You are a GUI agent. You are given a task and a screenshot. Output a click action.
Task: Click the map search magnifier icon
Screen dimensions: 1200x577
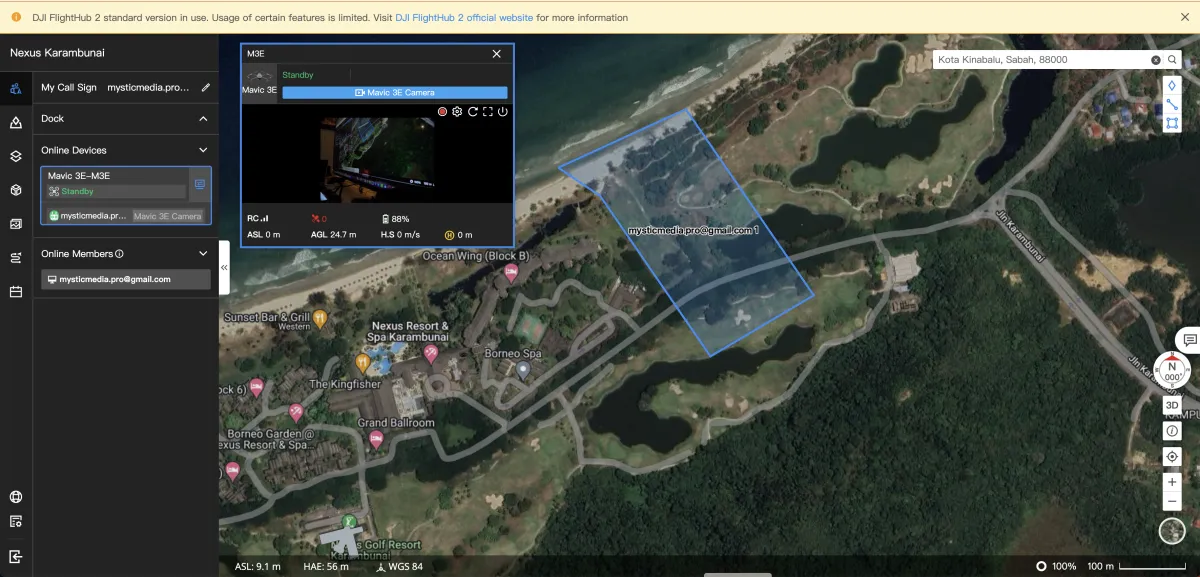[x=1172, y=60]
